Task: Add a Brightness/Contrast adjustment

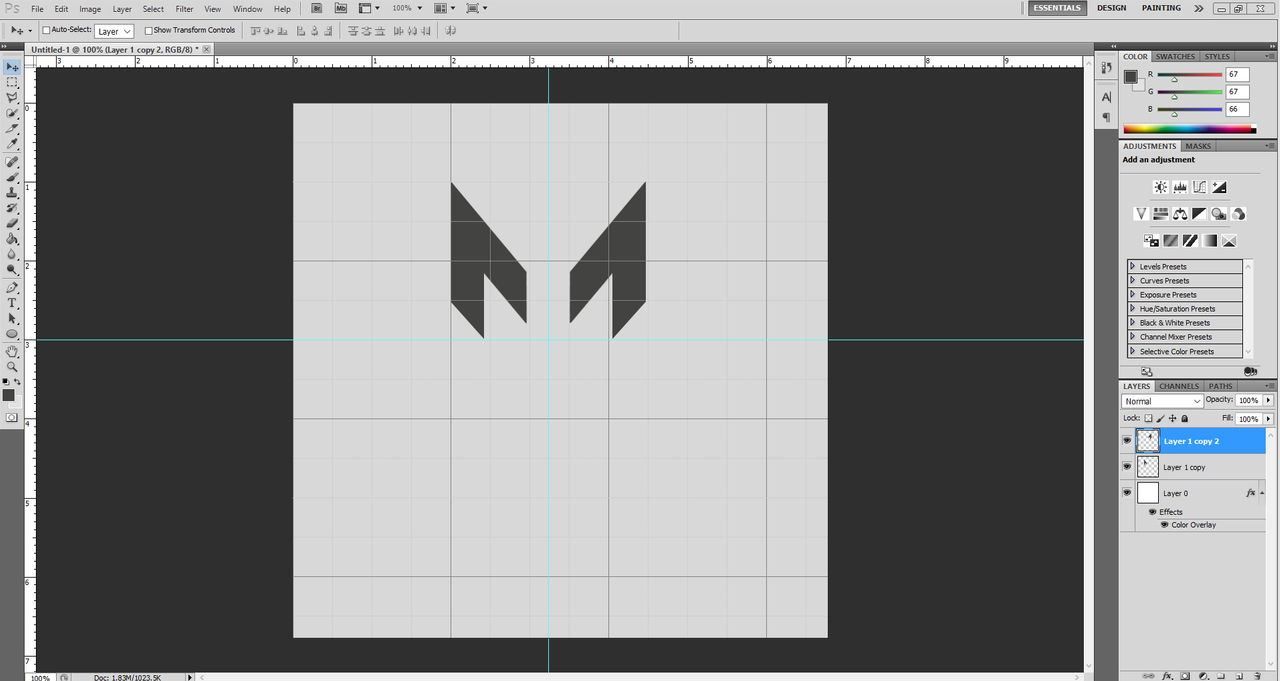Action: 1160,187
